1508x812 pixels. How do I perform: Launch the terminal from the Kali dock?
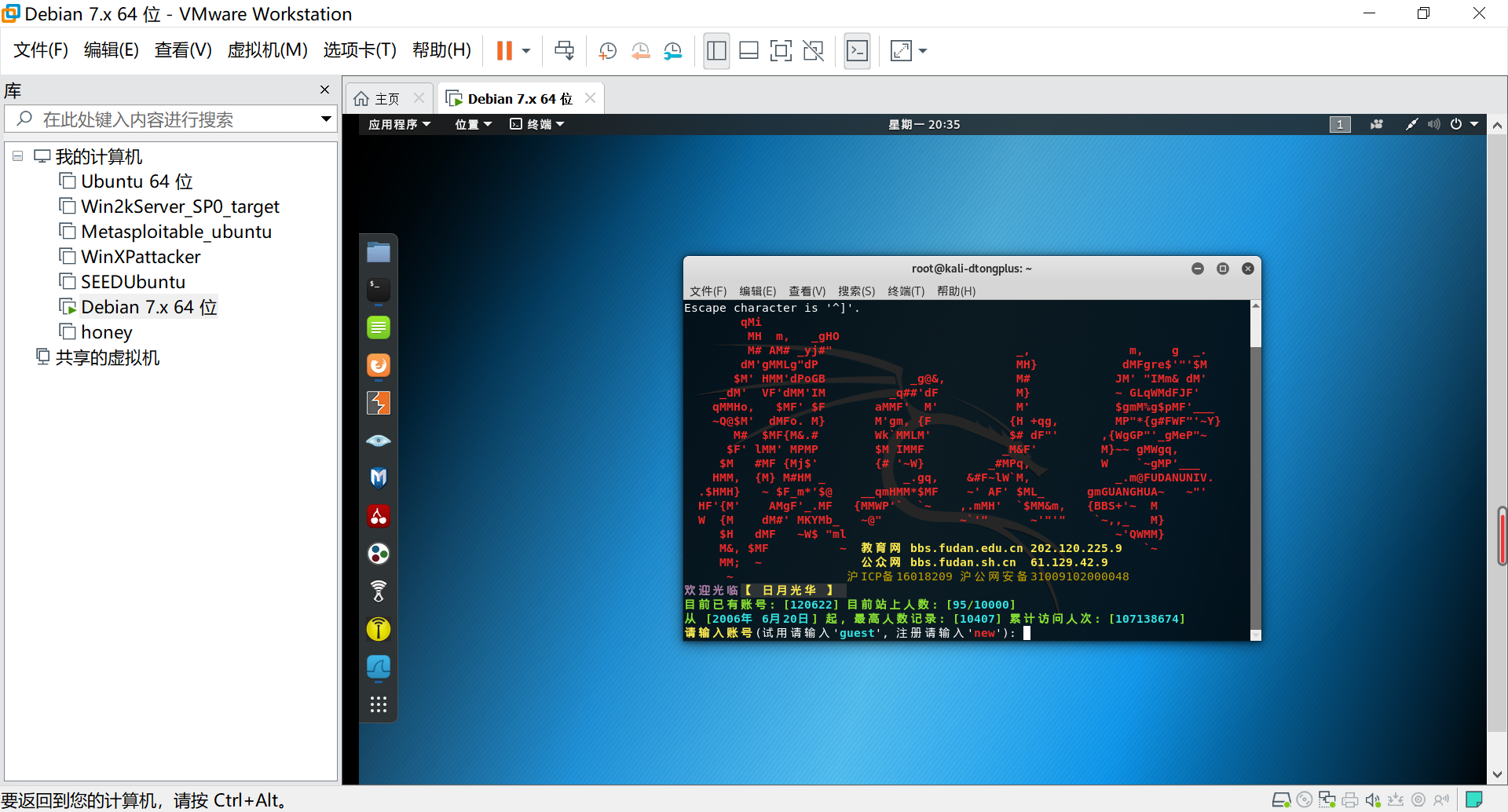coord(379,290)
